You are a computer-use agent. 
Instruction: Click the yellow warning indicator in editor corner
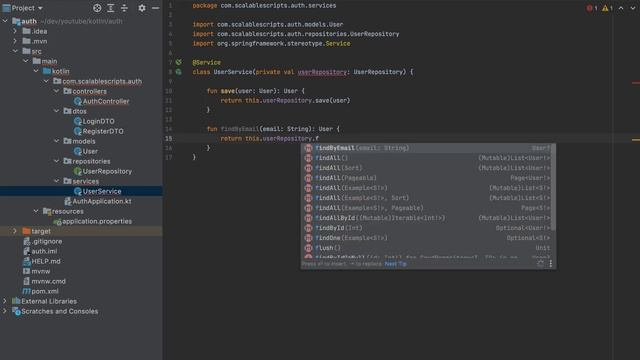pyautogui.click(x=607, y=8)
